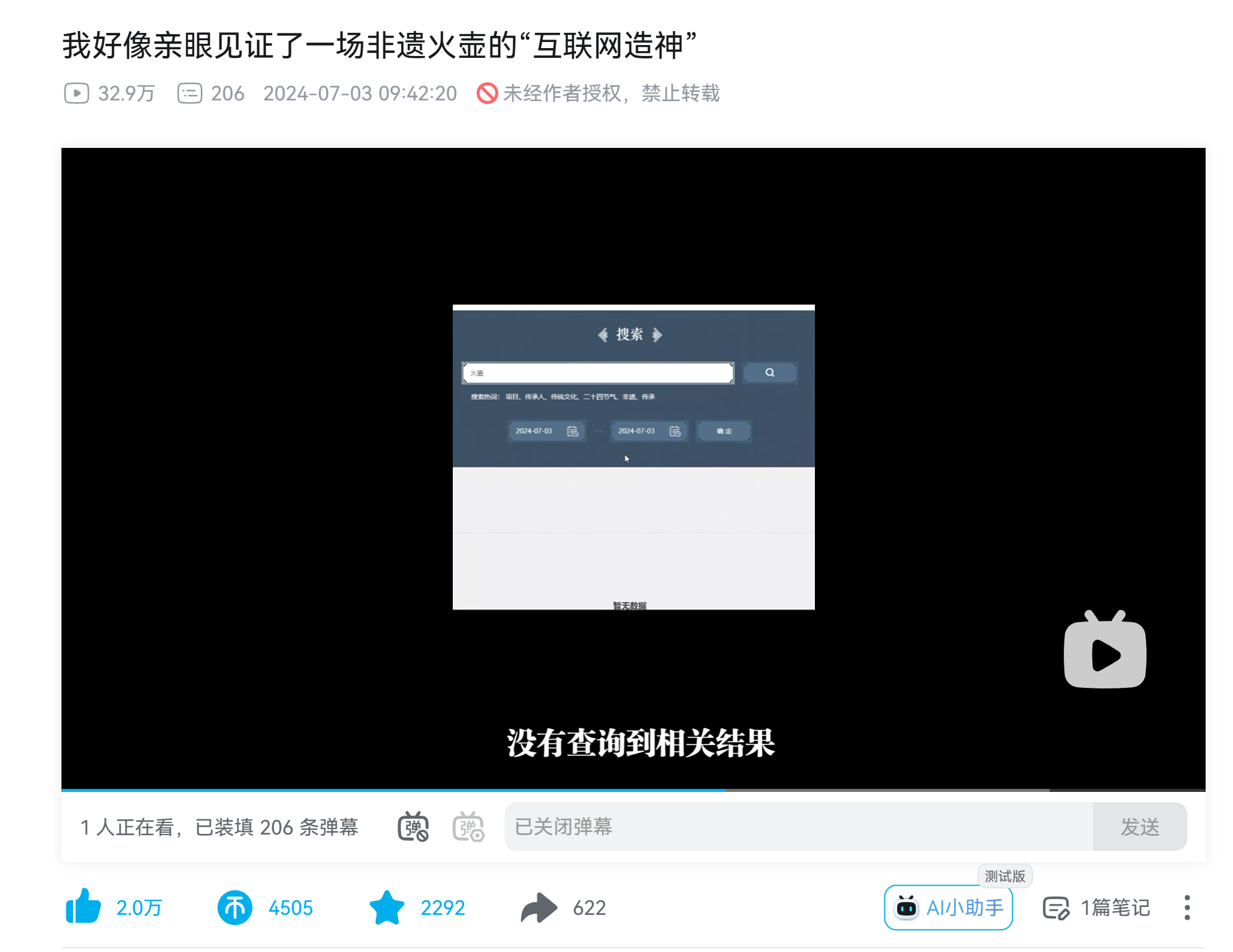Click the star favorite icon
Screen dimensions: 1233x952
386,908
